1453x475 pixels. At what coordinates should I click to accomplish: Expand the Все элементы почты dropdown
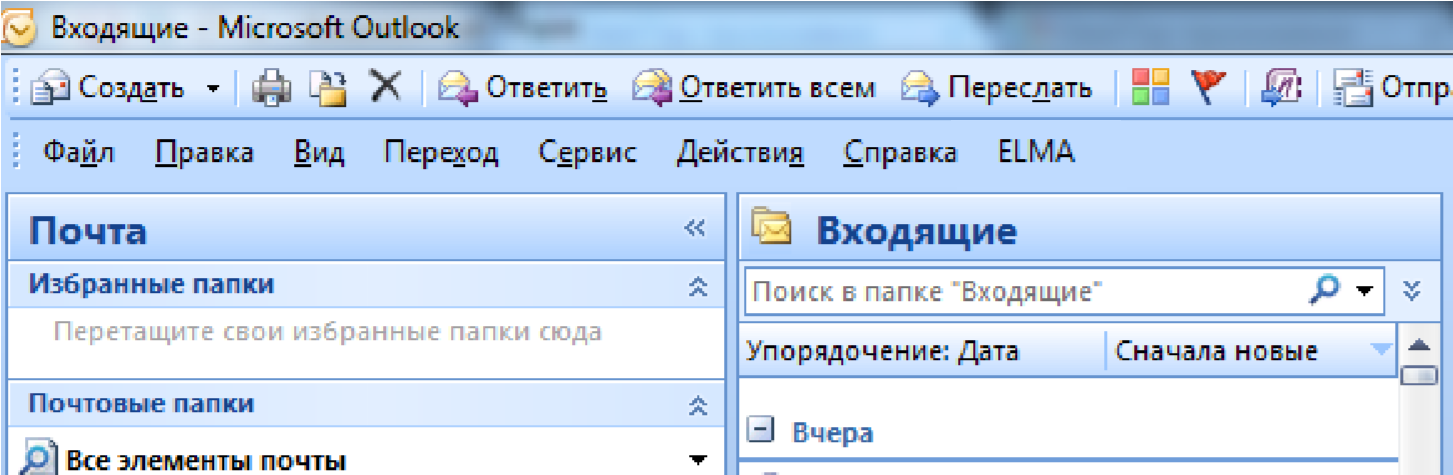(697, 460)
